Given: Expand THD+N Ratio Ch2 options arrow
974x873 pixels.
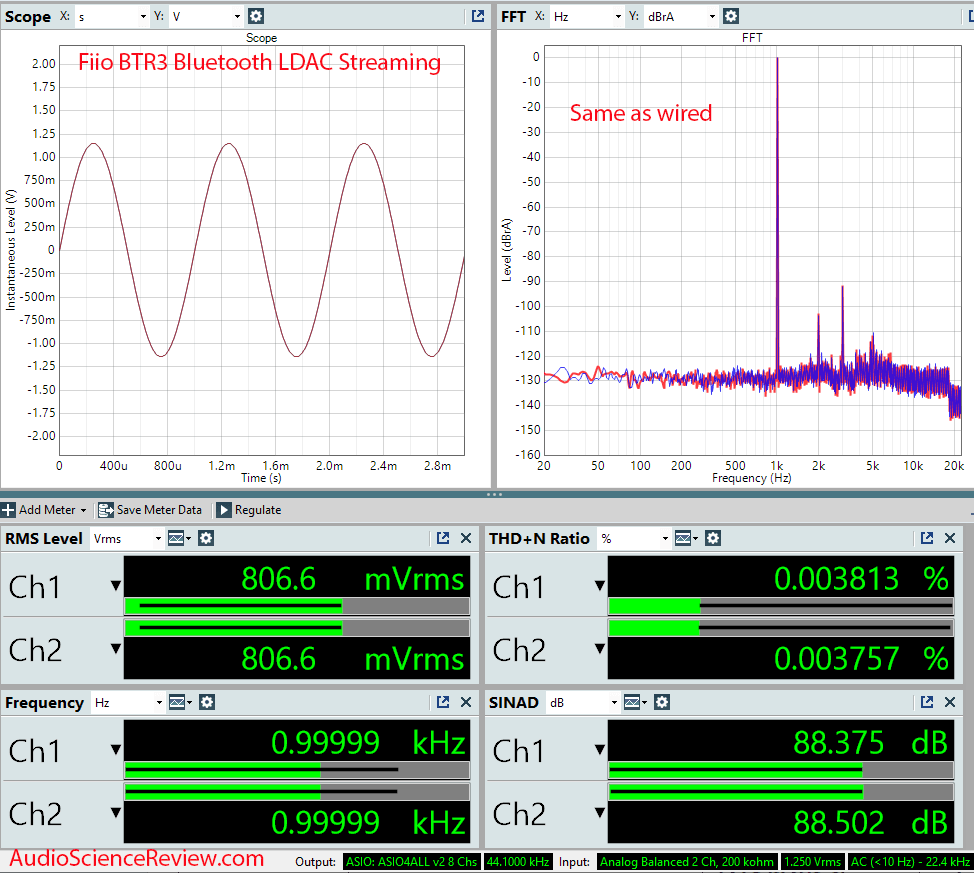Looking at the screenshot, I should [x=599, y=649].
